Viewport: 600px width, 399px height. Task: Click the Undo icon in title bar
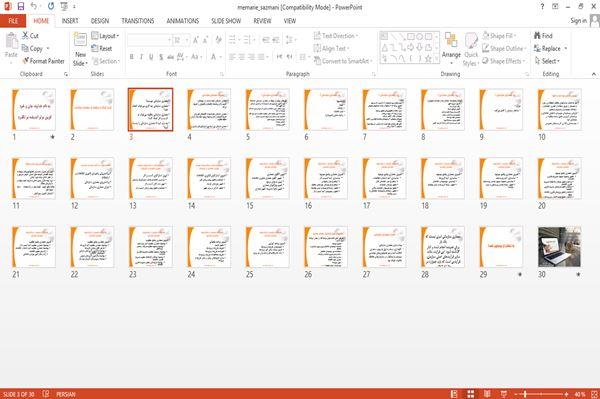(34, 6)
